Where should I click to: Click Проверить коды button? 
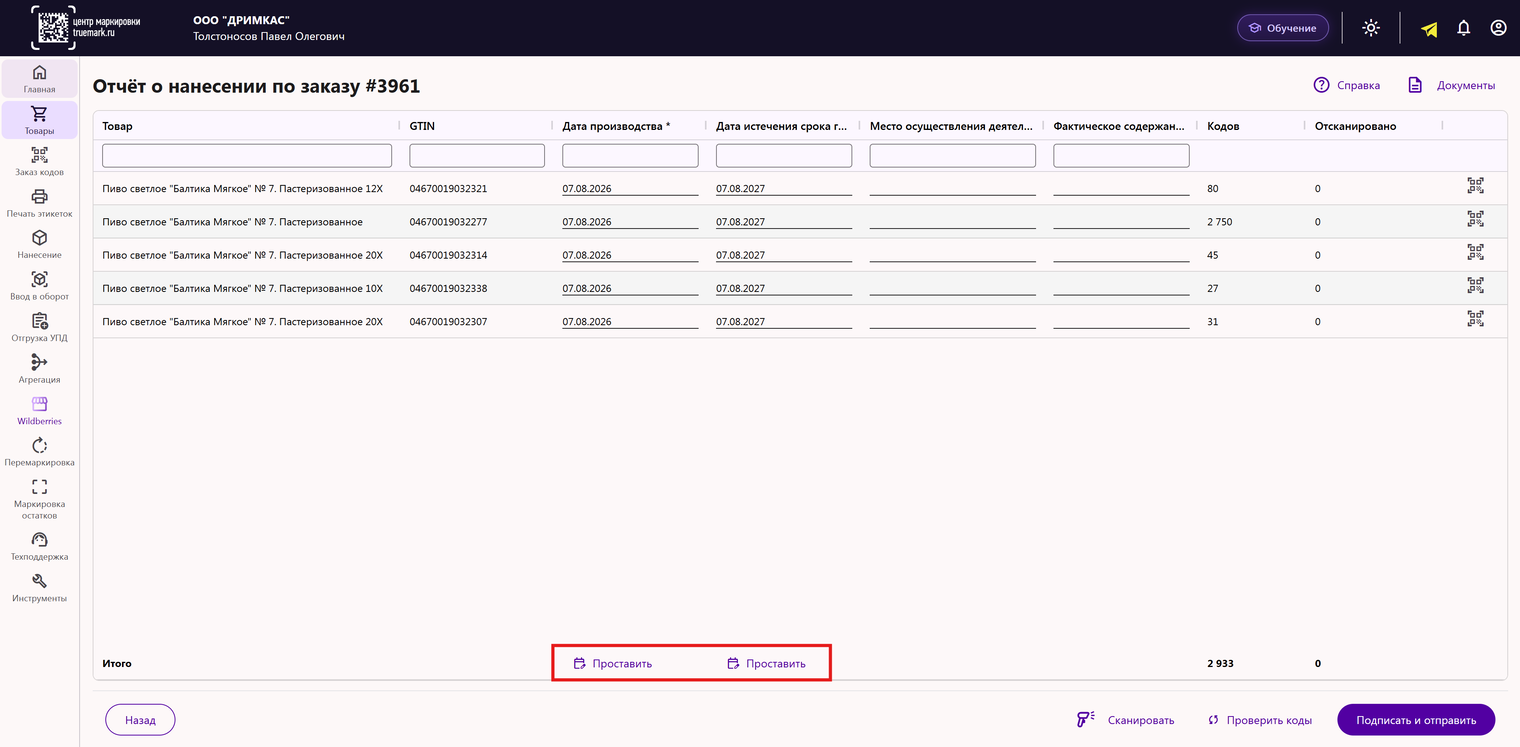coord(1259,720)
